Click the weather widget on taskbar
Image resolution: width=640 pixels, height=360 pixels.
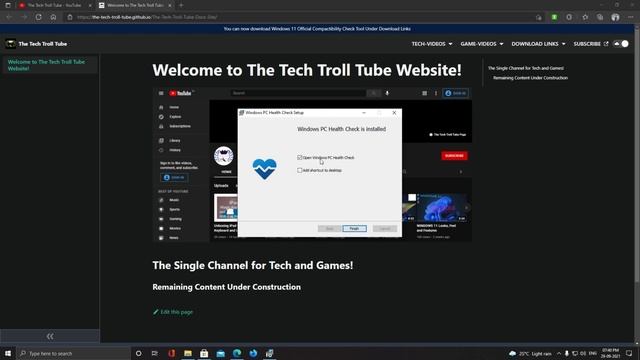click(x=530, y=353)
